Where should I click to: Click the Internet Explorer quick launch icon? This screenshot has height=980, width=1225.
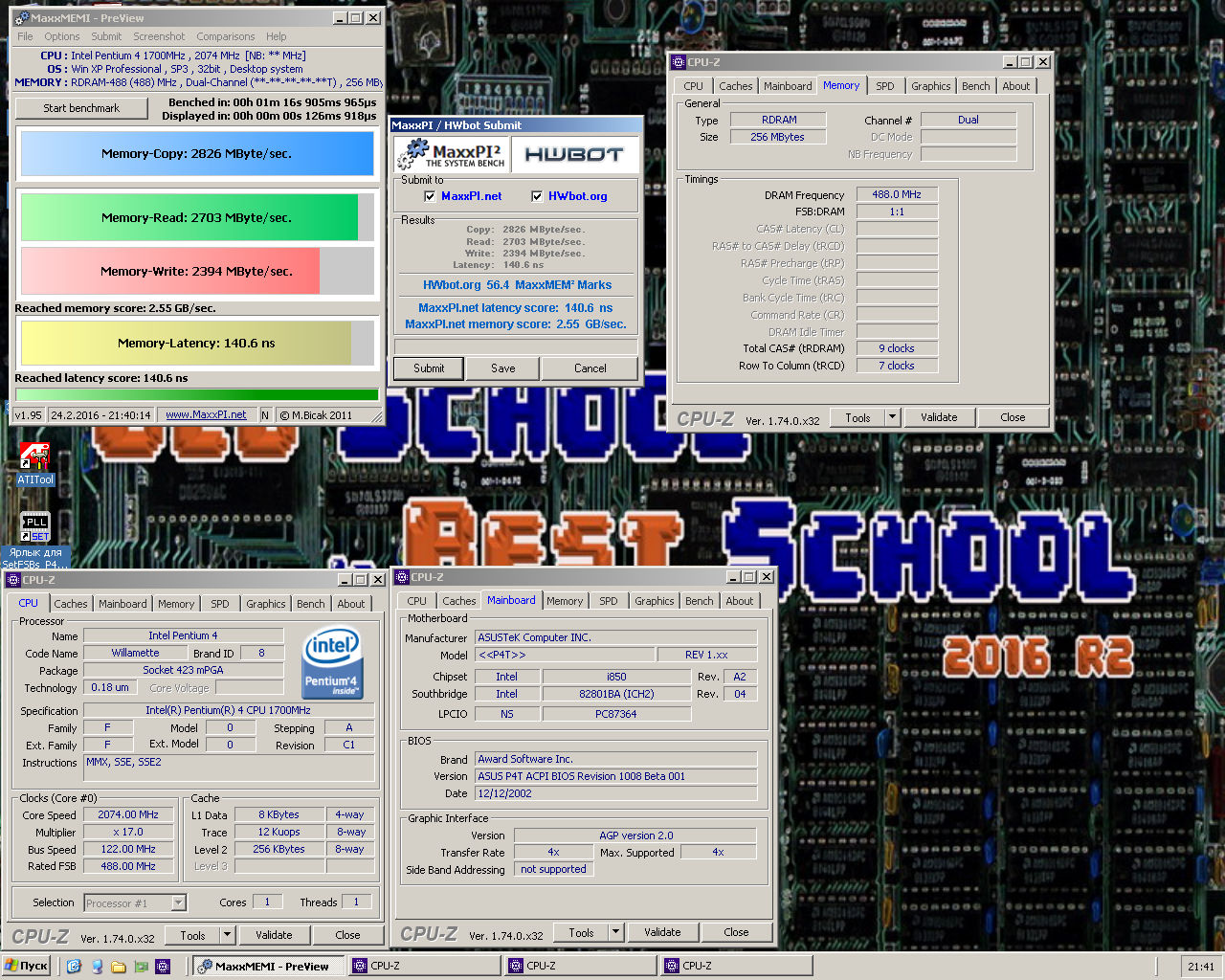tap(74, 967)
